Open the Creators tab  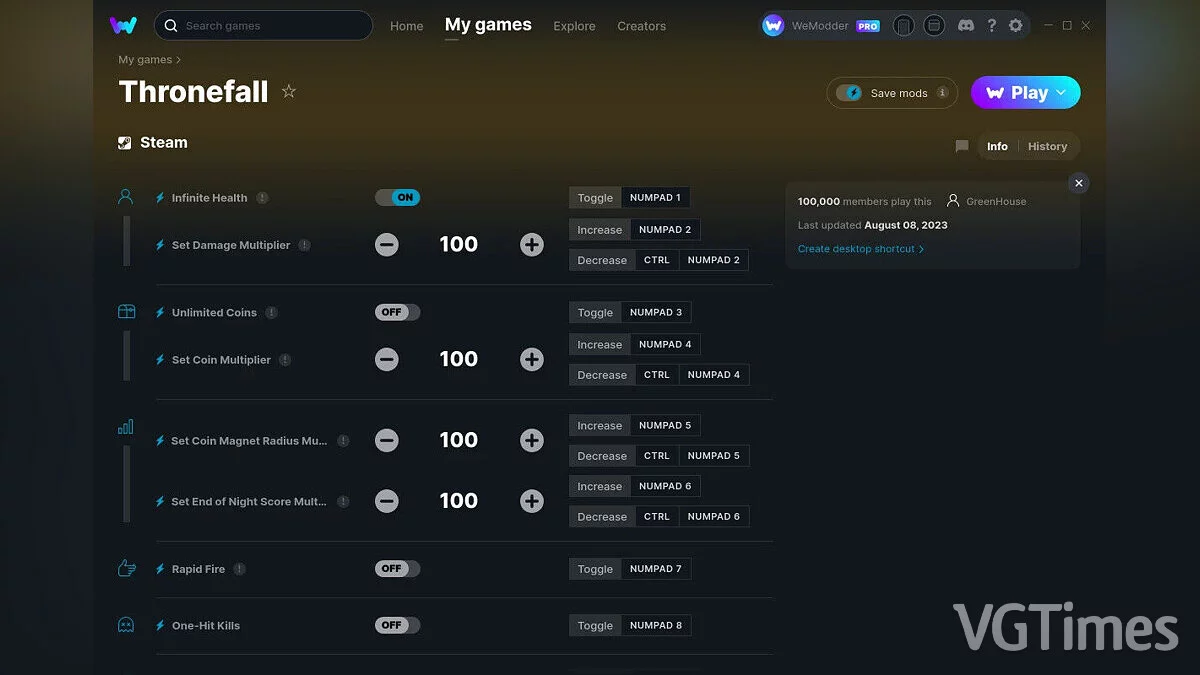coord(641,26)
